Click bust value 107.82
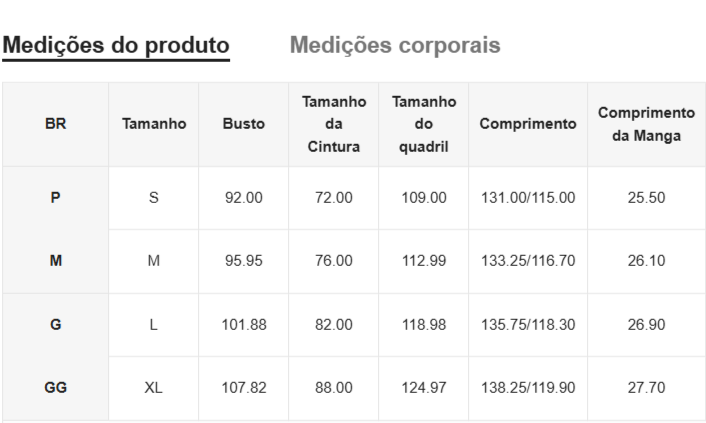Screen dimensions: 706x423 pos(244,388)
